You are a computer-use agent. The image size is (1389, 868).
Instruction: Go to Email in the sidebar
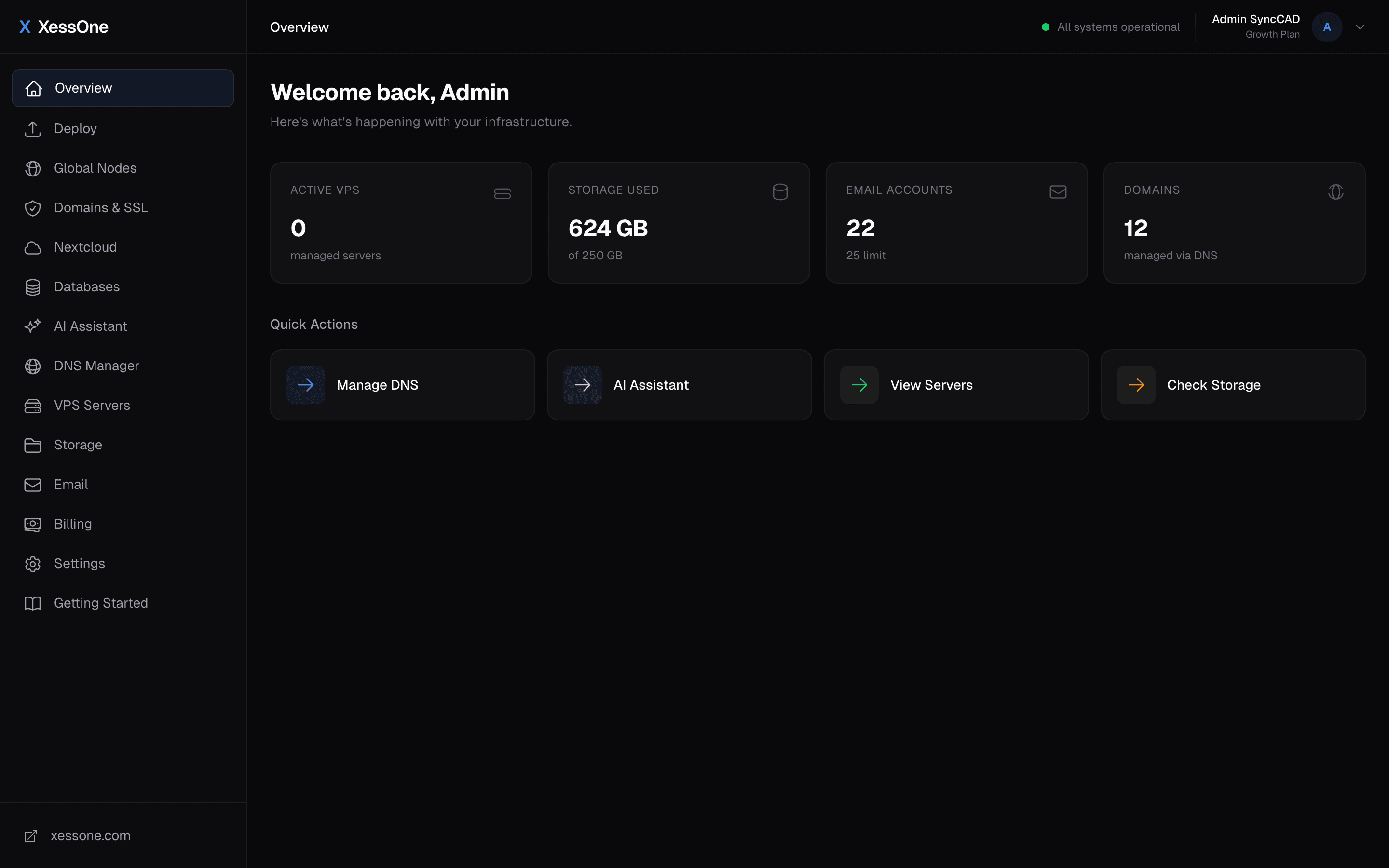click(70, 485)
